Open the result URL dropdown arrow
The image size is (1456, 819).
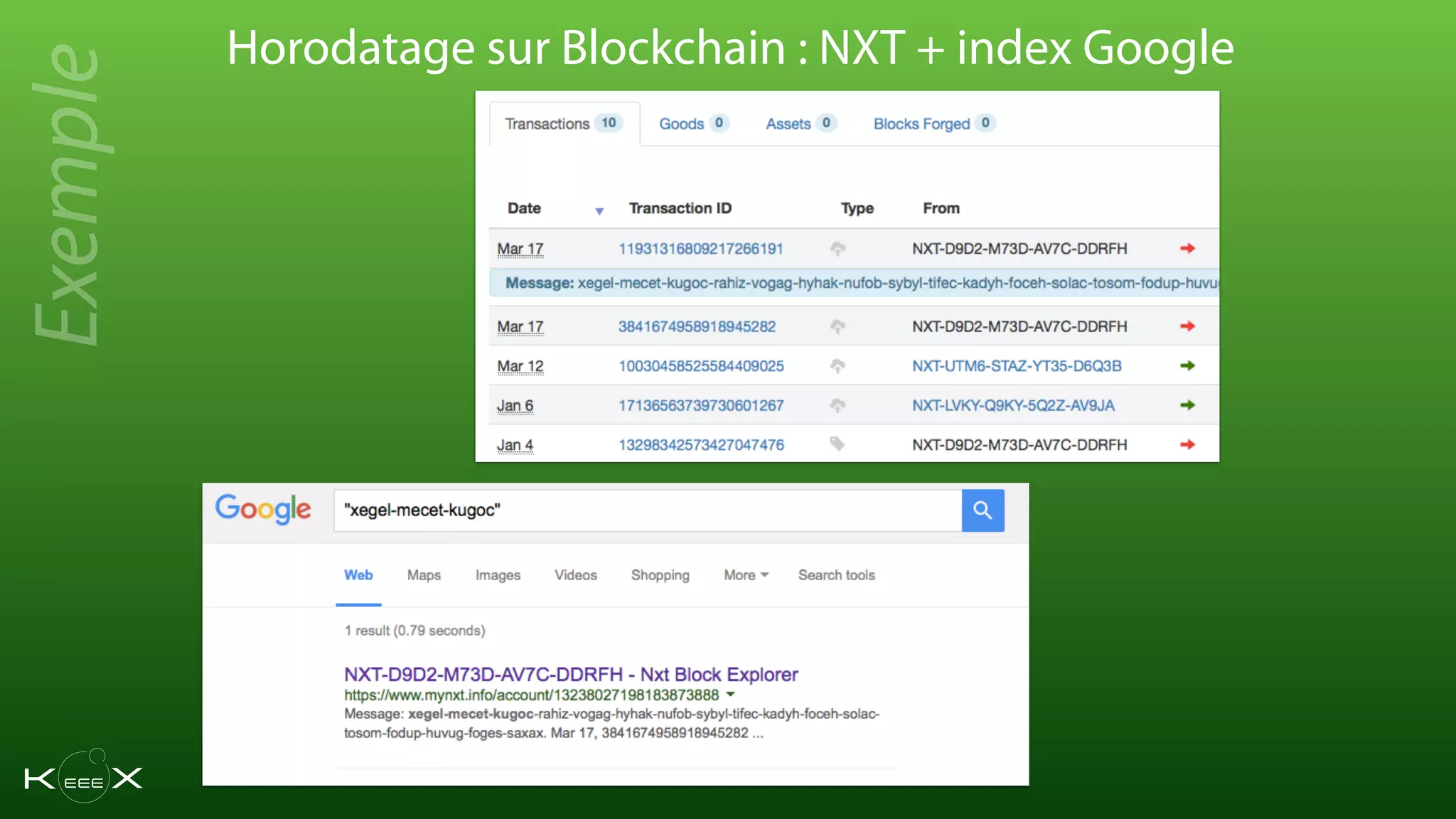(x=730, y=695)
